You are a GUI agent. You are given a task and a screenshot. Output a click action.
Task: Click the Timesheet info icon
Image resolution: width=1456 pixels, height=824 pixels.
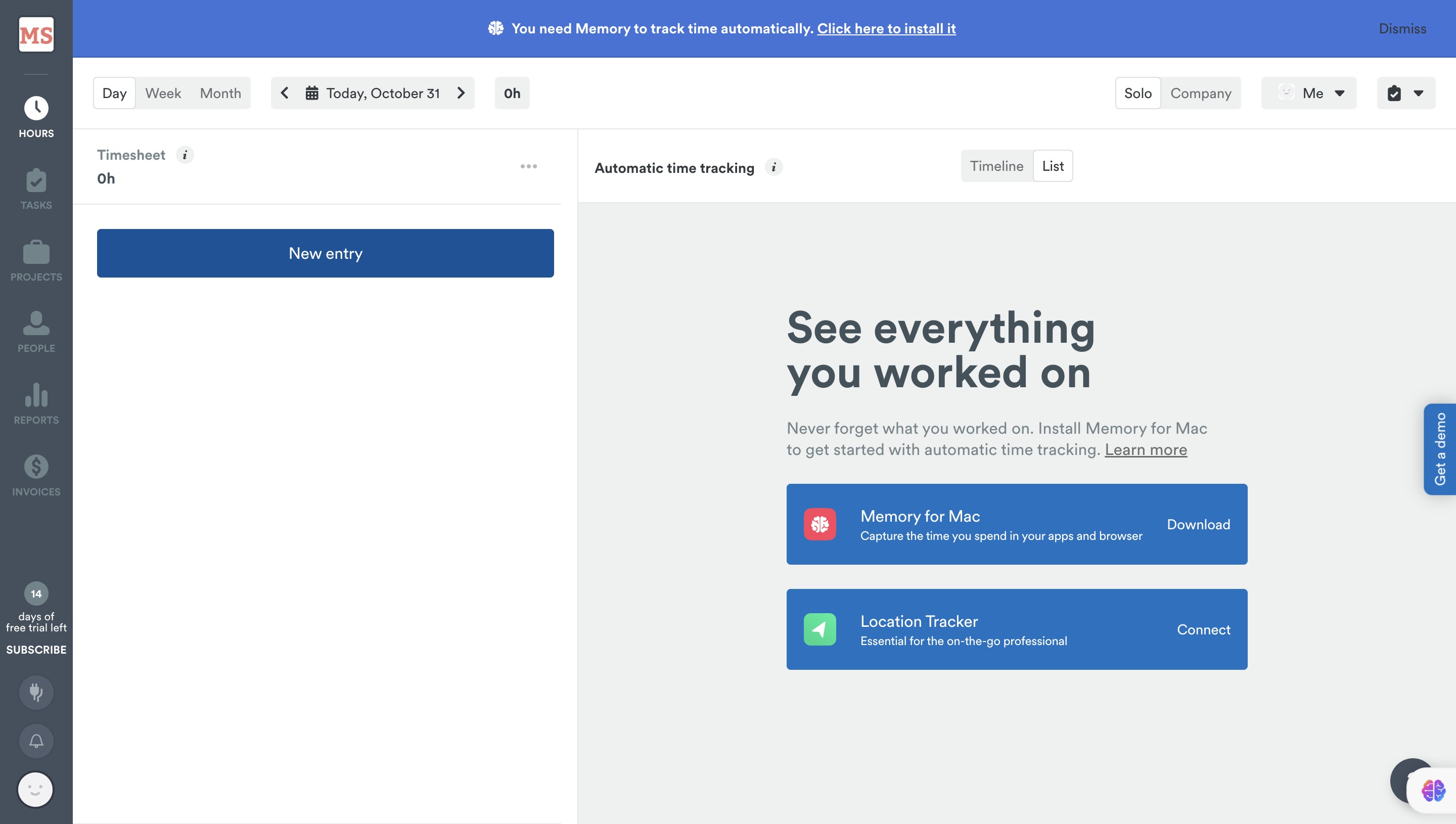(x=185, y=155)
